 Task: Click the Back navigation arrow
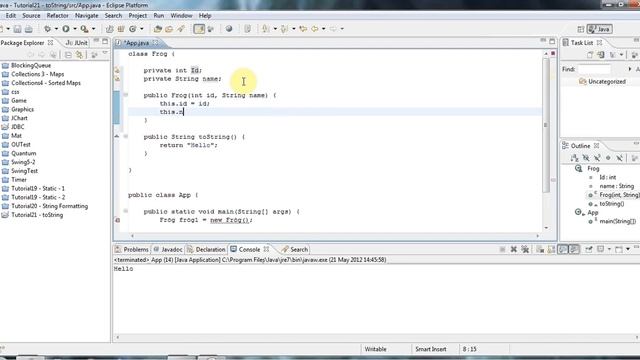point(315,29)
